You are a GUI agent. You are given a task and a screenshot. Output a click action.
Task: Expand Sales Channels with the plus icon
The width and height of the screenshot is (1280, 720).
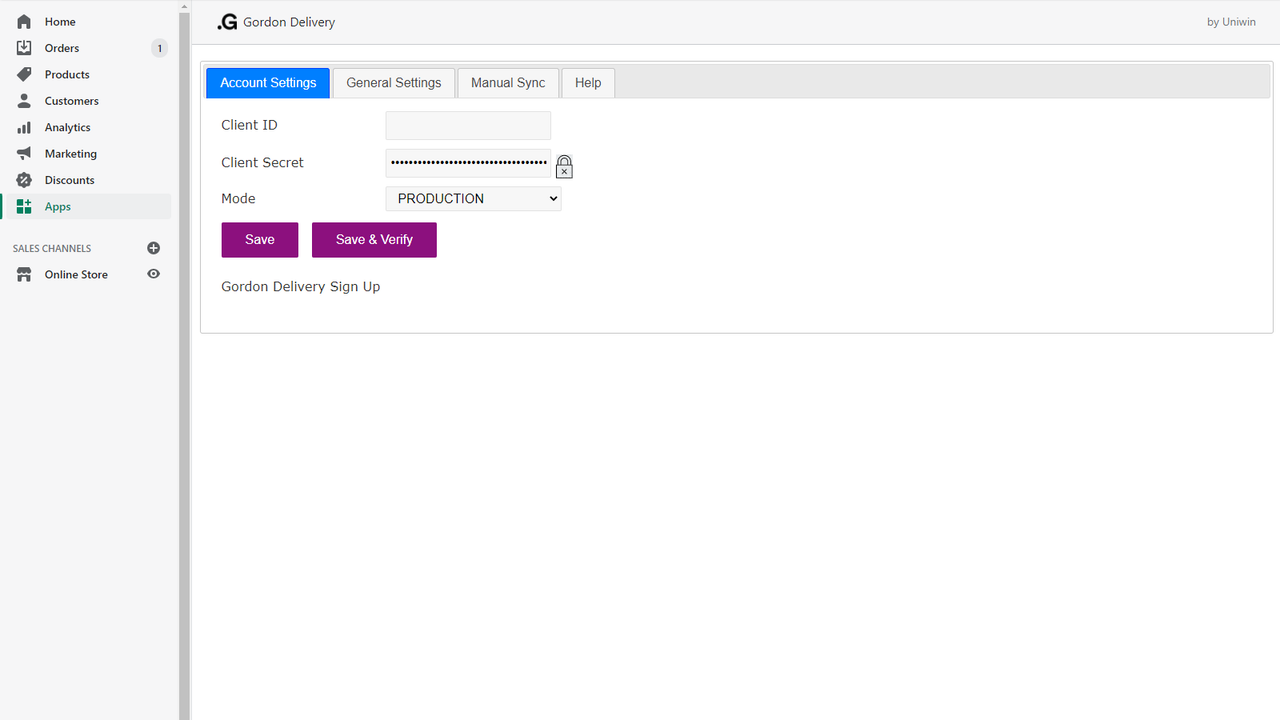point(153,248)
